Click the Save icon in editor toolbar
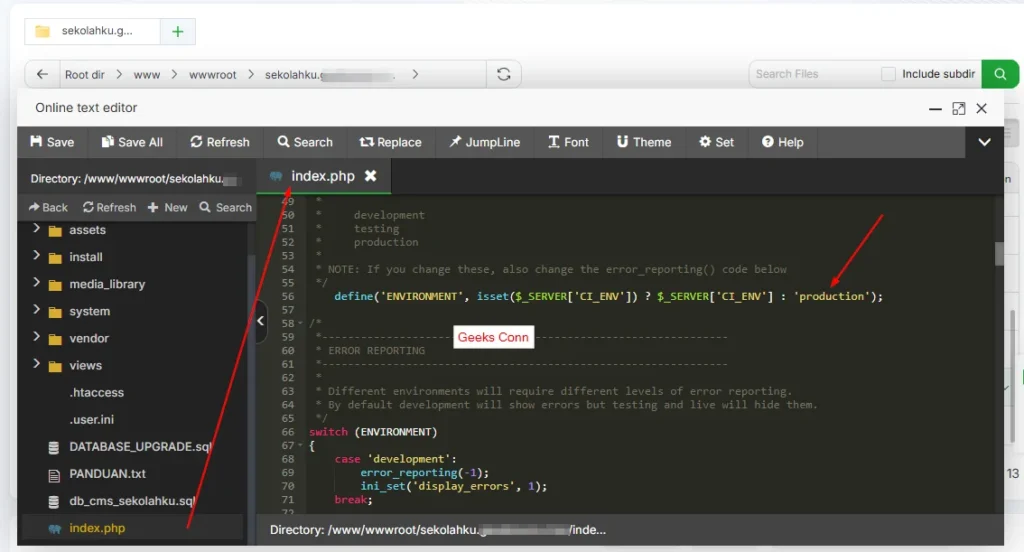Viewport: 1024px width, 552px height. (x=37, y=142)
